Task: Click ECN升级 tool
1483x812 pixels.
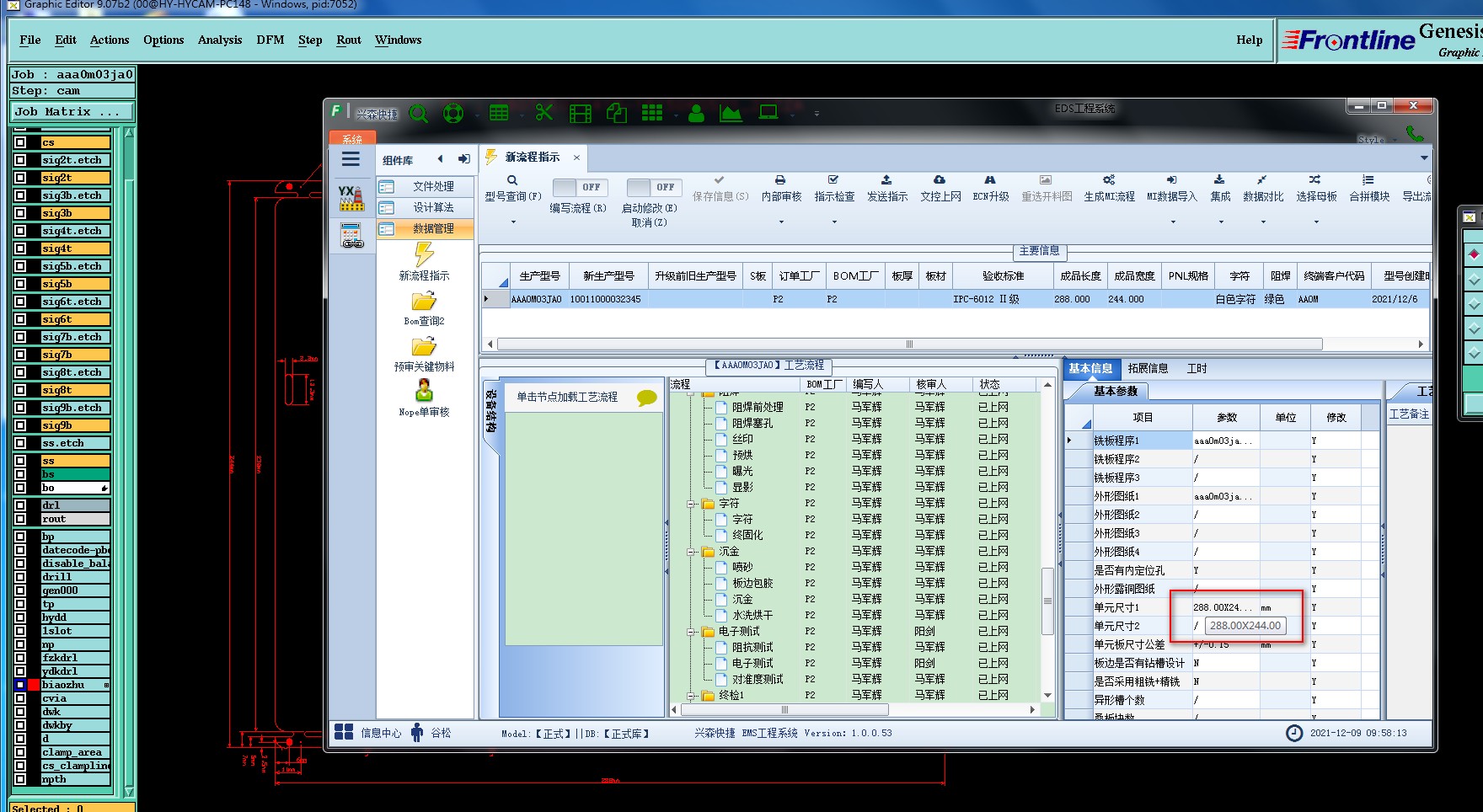Action: [x=990, y=188]
